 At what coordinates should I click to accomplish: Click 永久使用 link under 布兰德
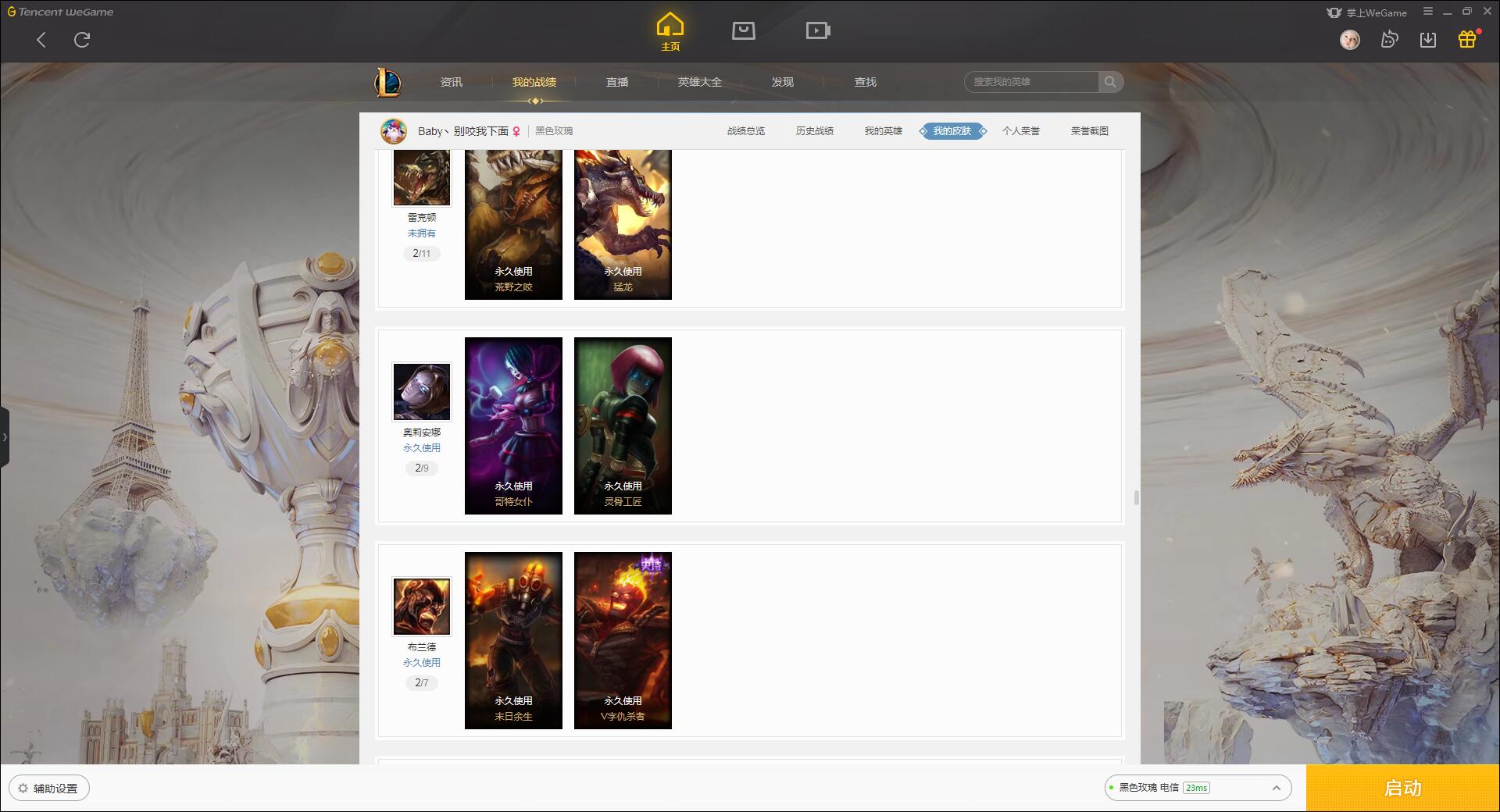422,663
